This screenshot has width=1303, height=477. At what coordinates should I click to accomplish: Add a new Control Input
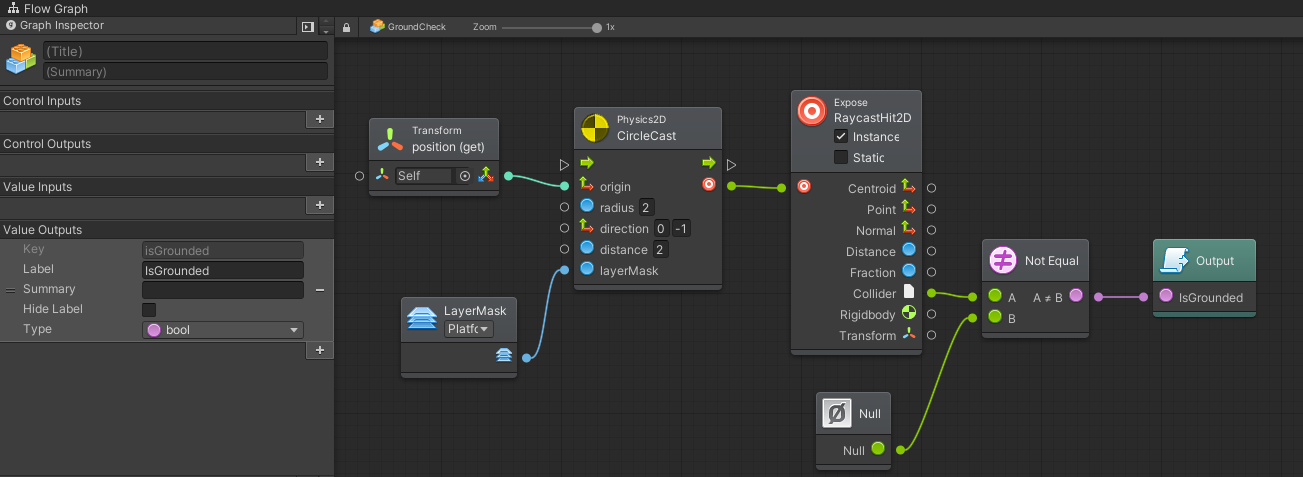coord(319,119)
